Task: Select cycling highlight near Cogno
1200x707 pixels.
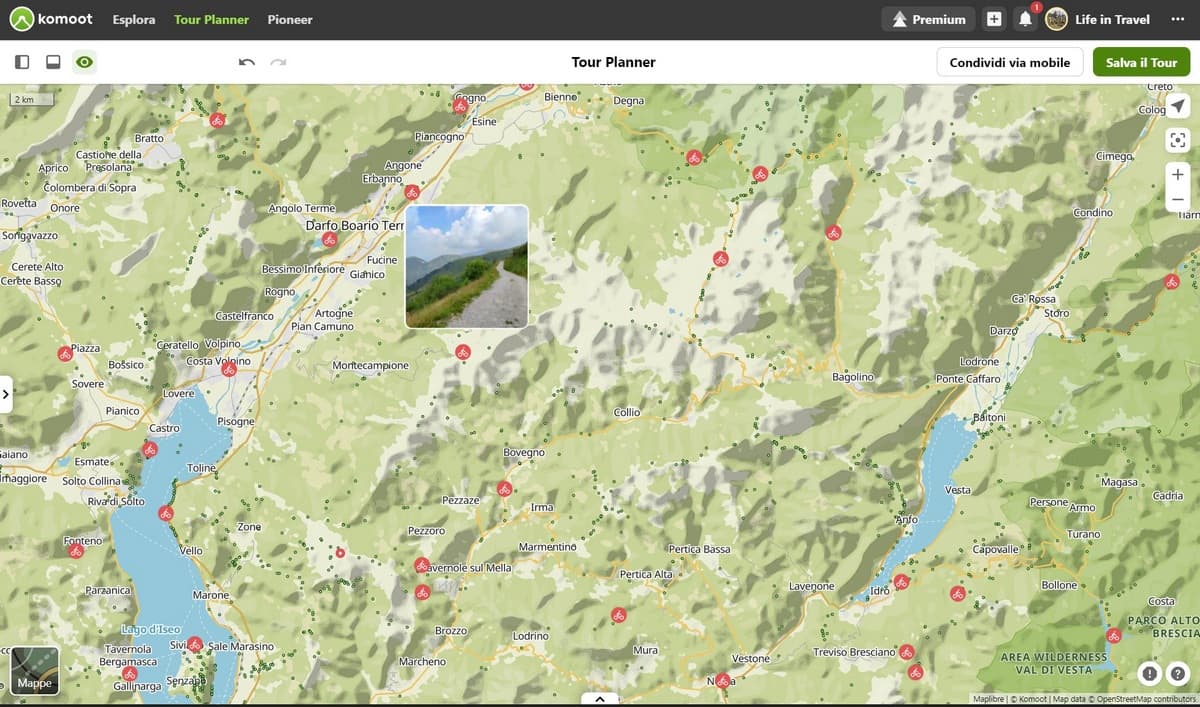Action: coord(460,106)
